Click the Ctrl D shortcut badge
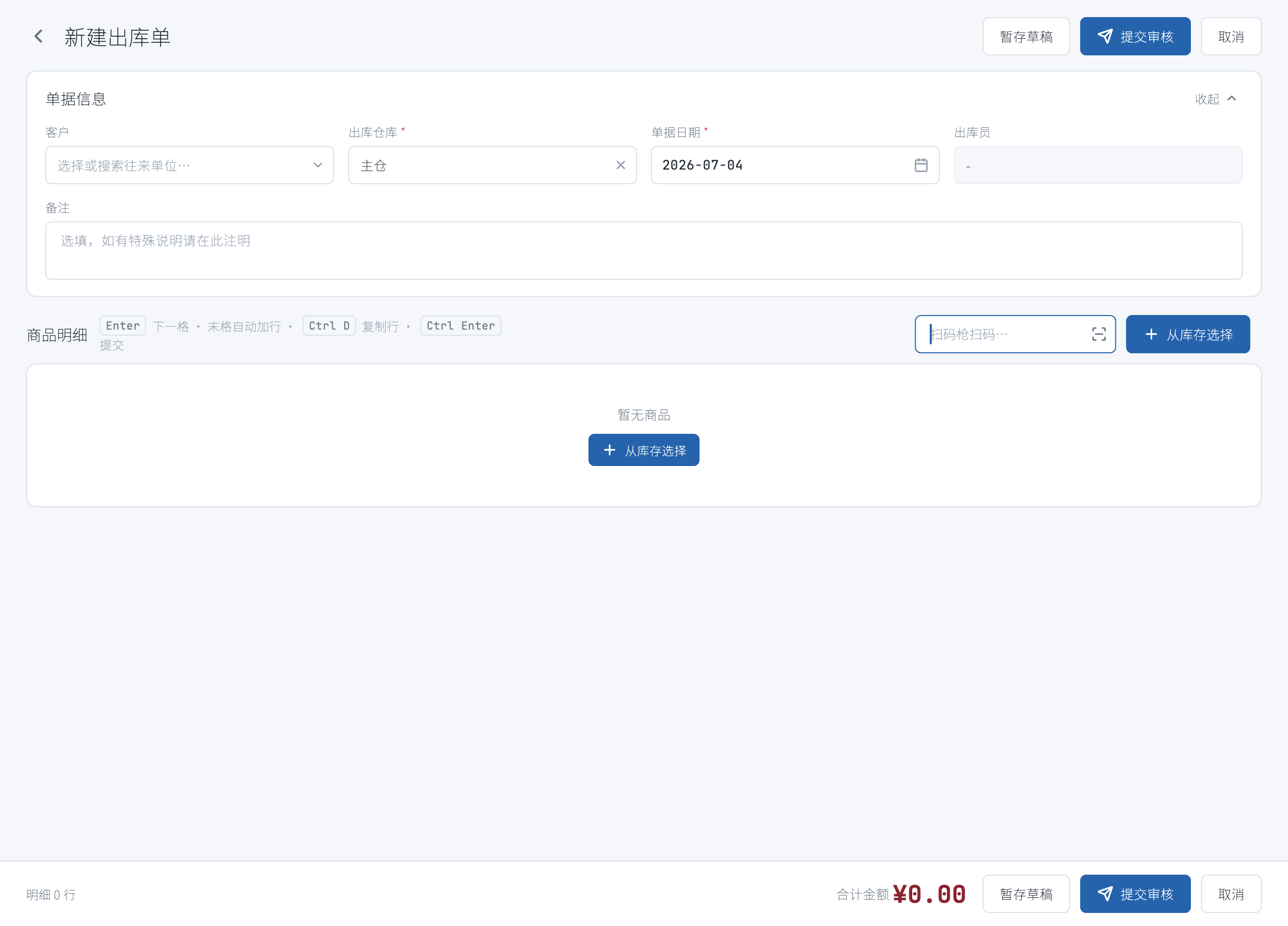Viewport: 1288px width, 926px height. click(329, 326)
